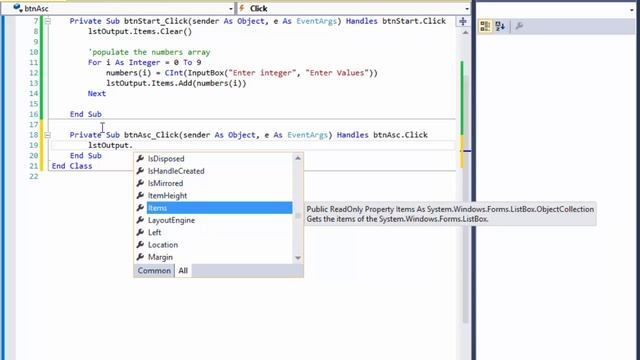Click the Categorized view icon in Properties
Viewport: 640px width, 360px height.
pyautogui.click(x=485, y=26)
